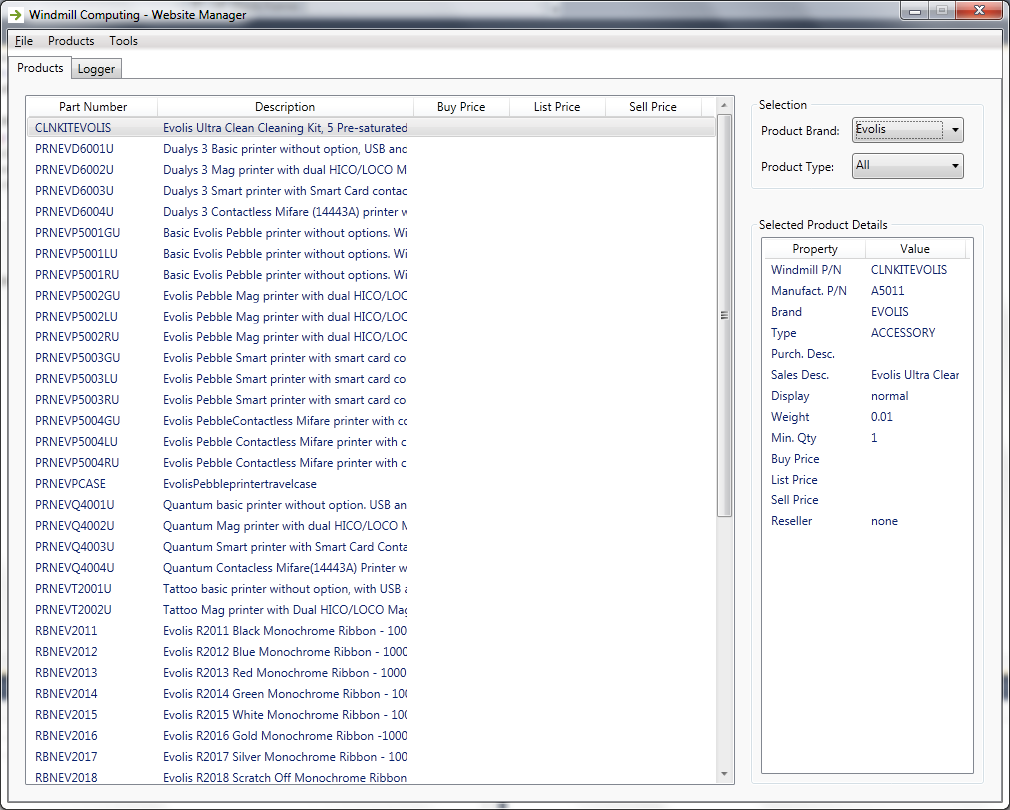Viewport: 1010px width, 810px height.
Task: Select part number PRNEVP5001GU
Action: [77, 232]
